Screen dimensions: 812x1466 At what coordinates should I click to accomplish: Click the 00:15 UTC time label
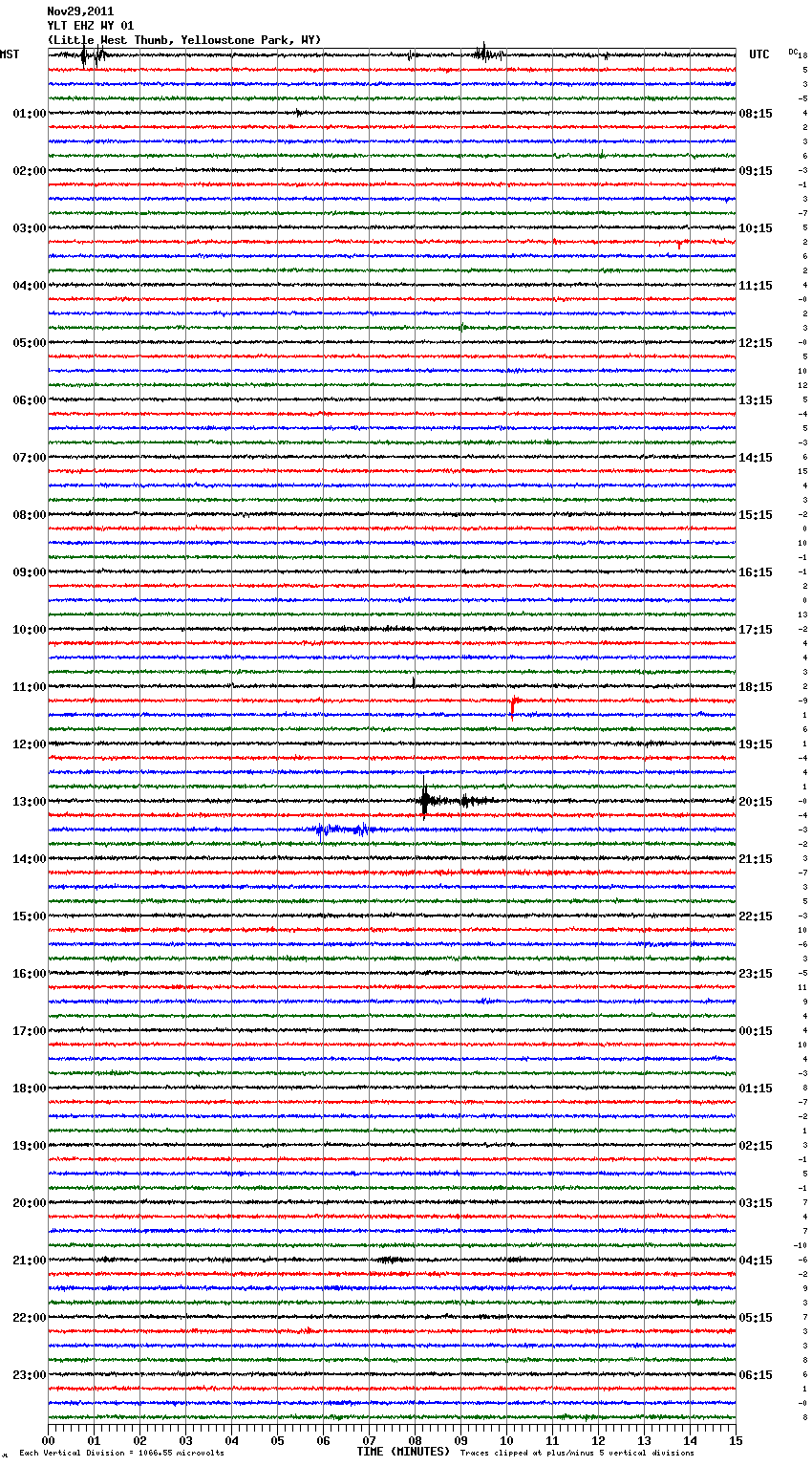(x=756, y=1031)
